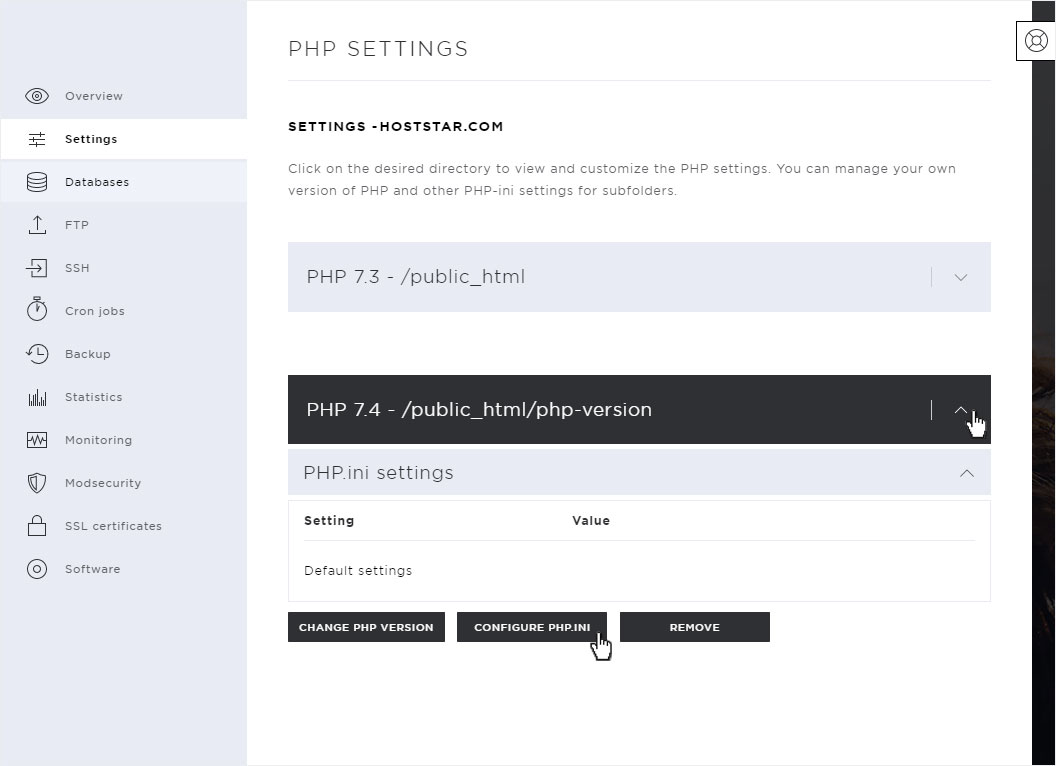Click the Settings sliders icon
The image size is (1056, 766).
click(37, 139)
